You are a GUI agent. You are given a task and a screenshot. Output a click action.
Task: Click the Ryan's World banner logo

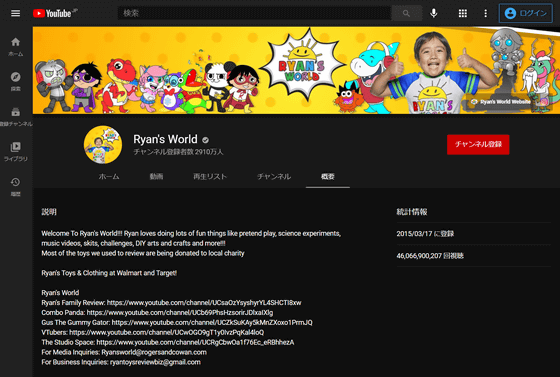click(x=302, y=65)
